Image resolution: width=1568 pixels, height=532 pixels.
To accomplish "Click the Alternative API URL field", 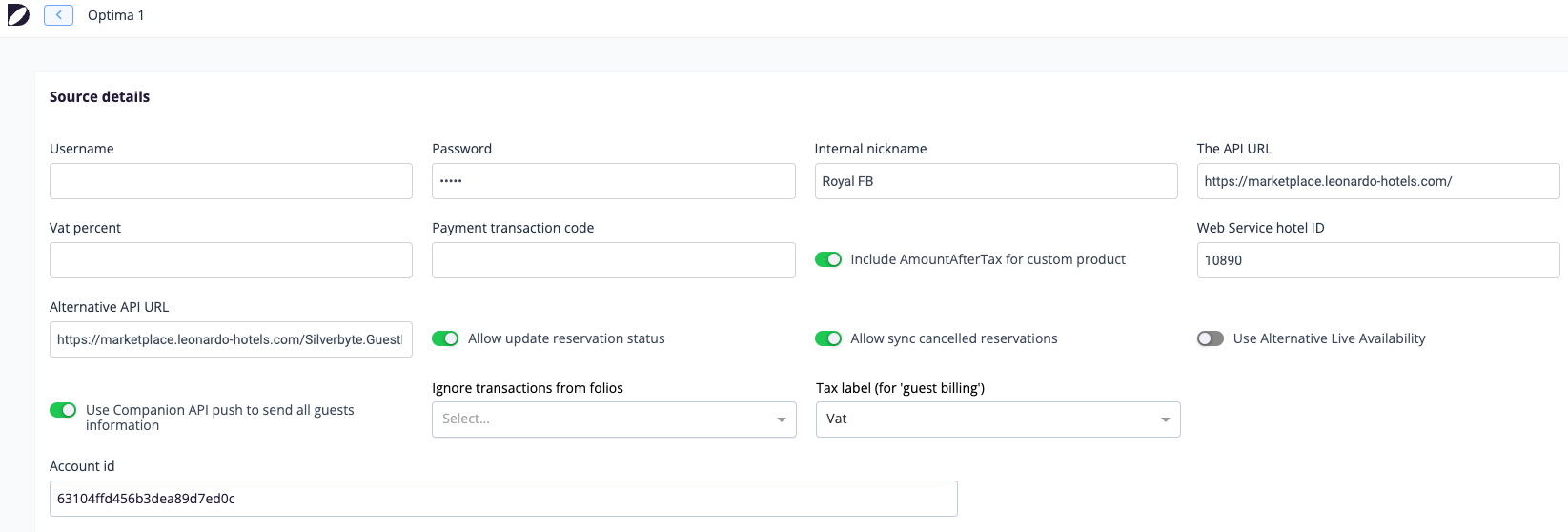I will point(231,339).
